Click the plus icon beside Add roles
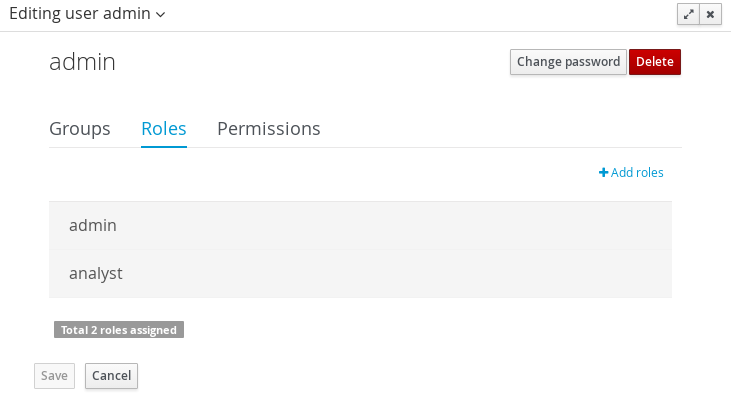This screenshot has width=731, height=400. point(603,173)
